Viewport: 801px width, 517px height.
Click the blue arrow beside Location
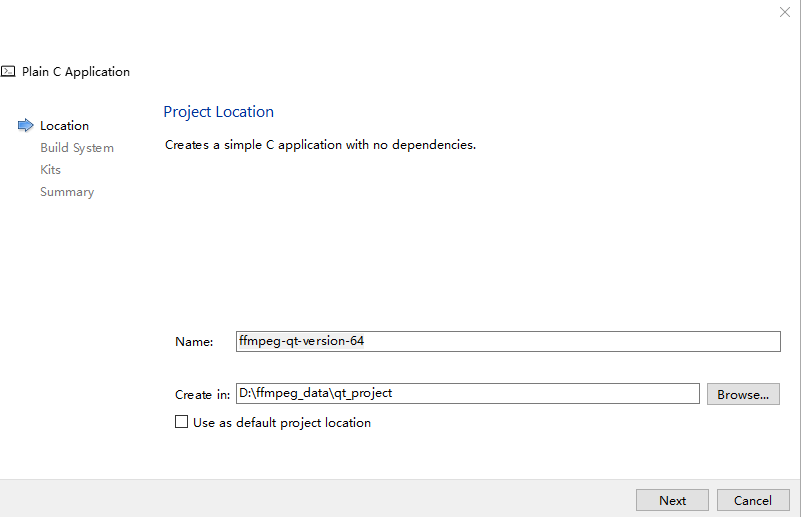(26, 125)
